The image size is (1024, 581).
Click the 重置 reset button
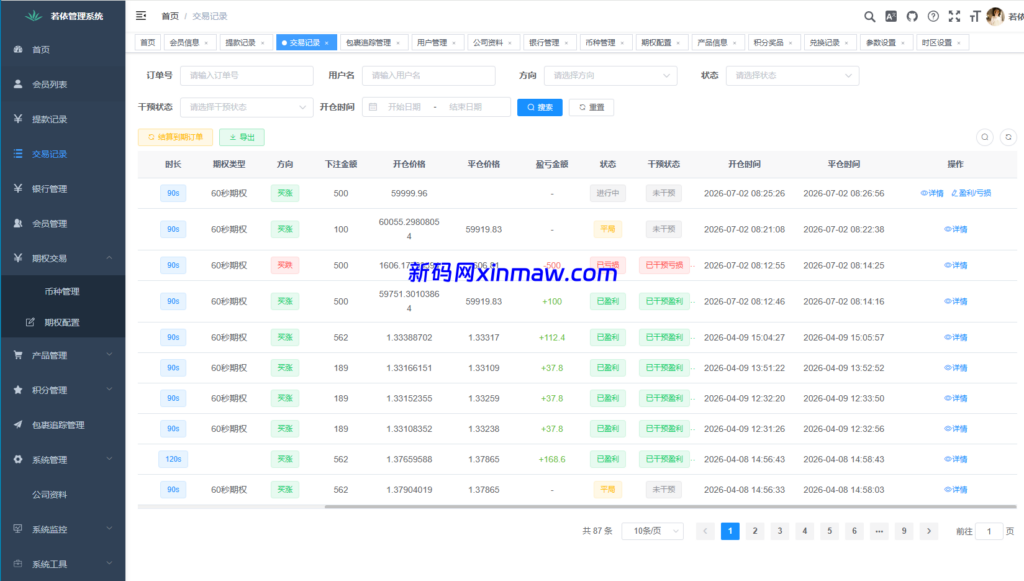[x=591, y=107]
